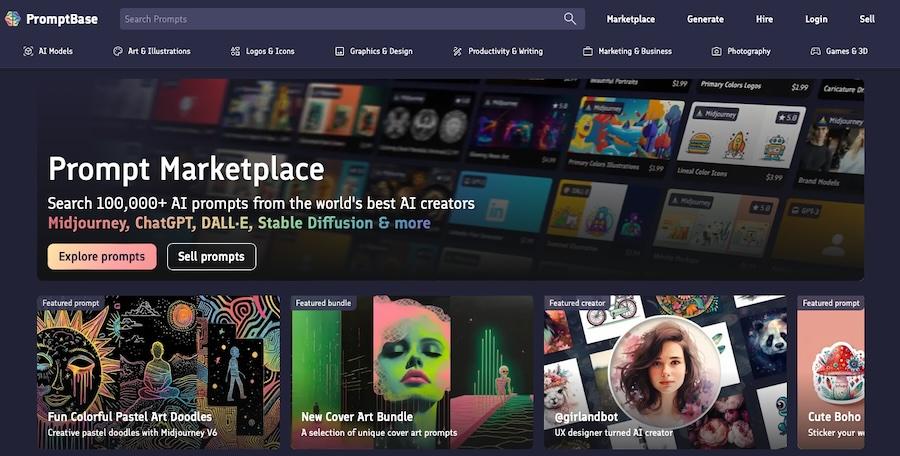
Task: Select the Games & 3D category label
Action: point(847,51)
